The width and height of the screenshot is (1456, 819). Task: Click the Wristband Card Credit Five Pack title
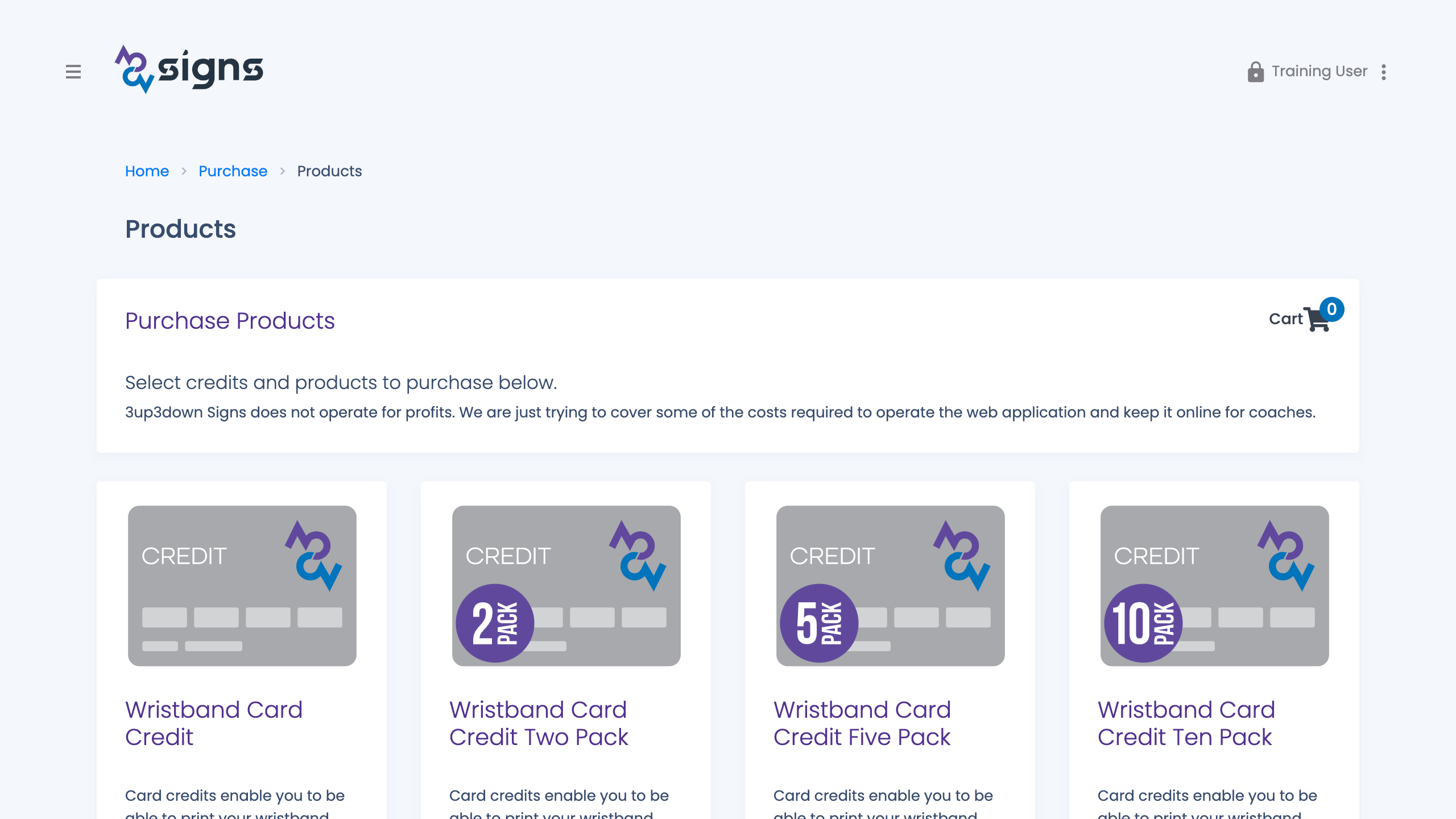click(862, 723)
